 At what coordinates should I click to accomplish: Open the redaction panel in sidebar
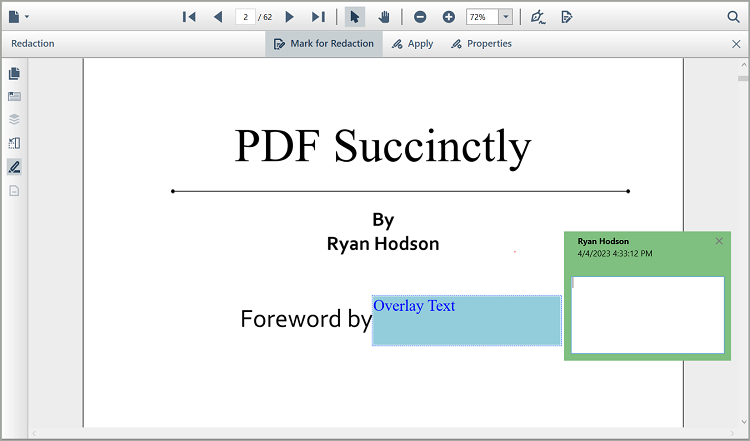coord(14,166)
